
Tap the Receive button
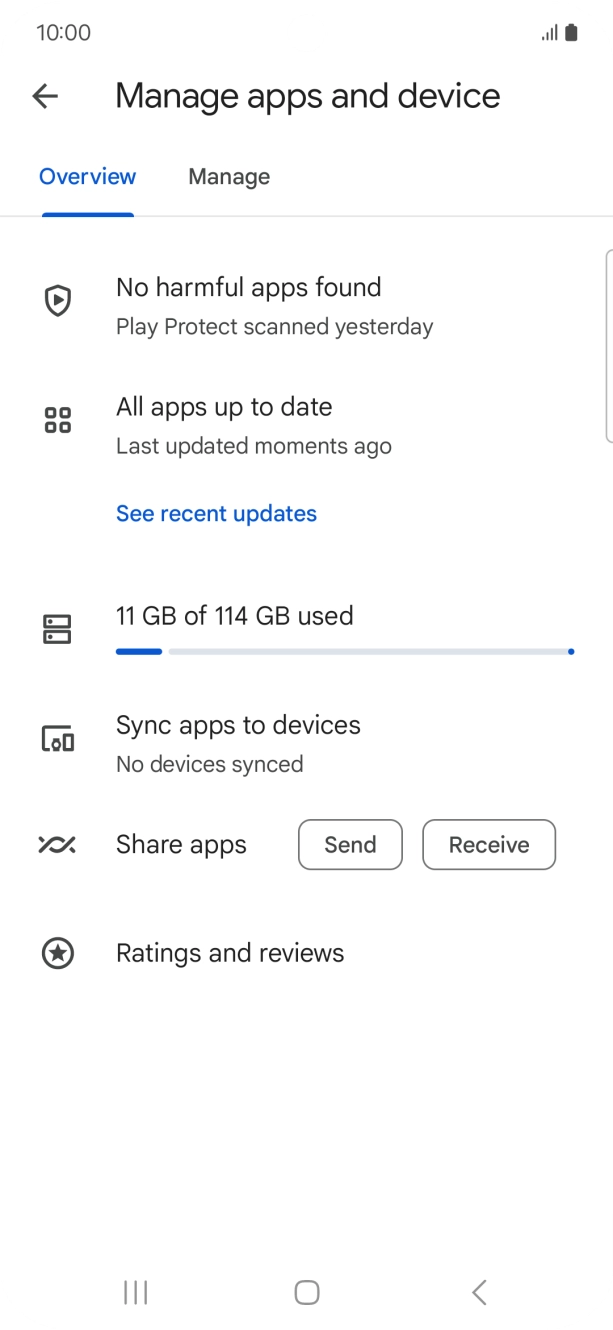[488, 845]
